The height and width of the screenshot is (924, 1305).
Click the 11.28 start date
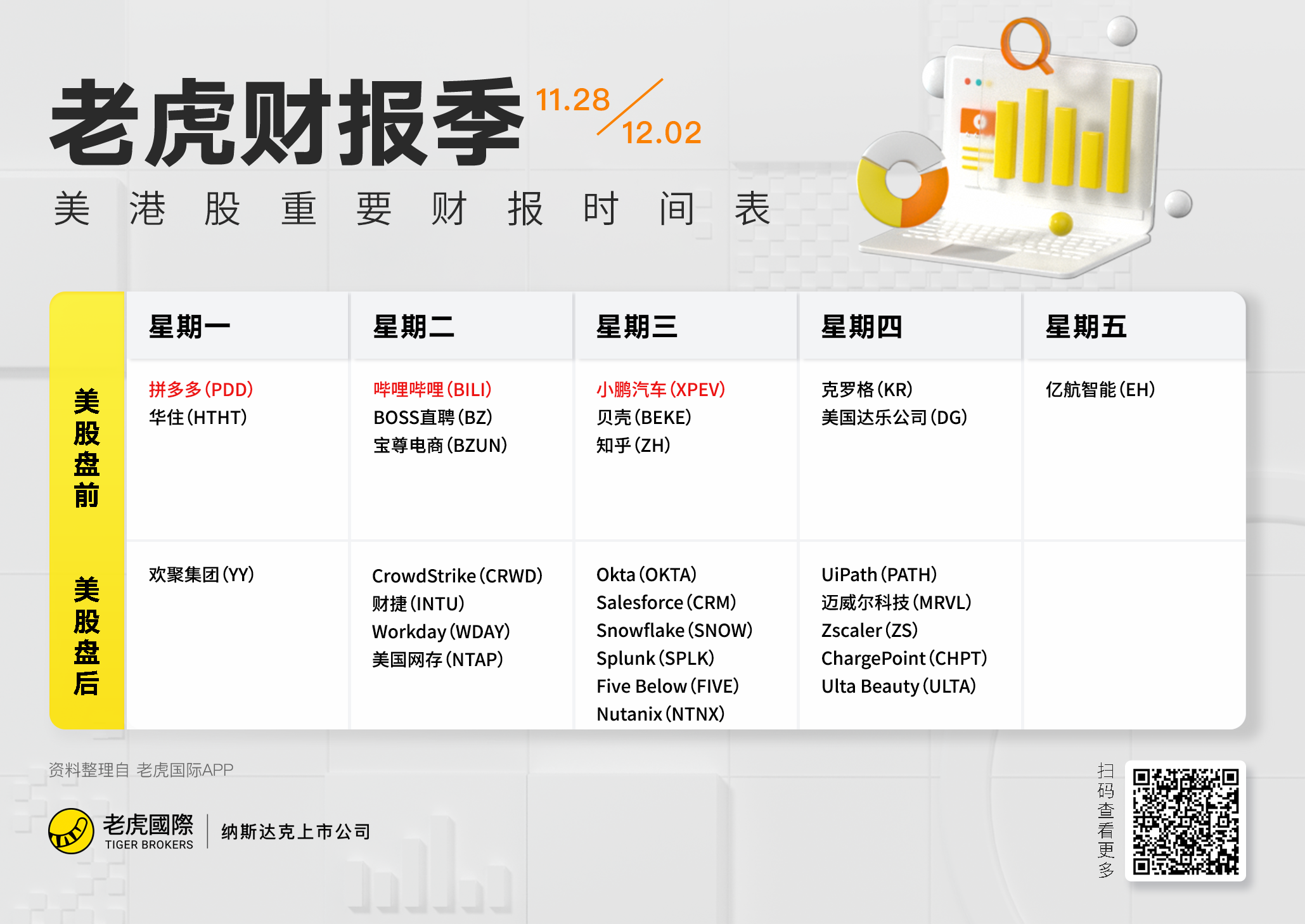coord(573,99)
